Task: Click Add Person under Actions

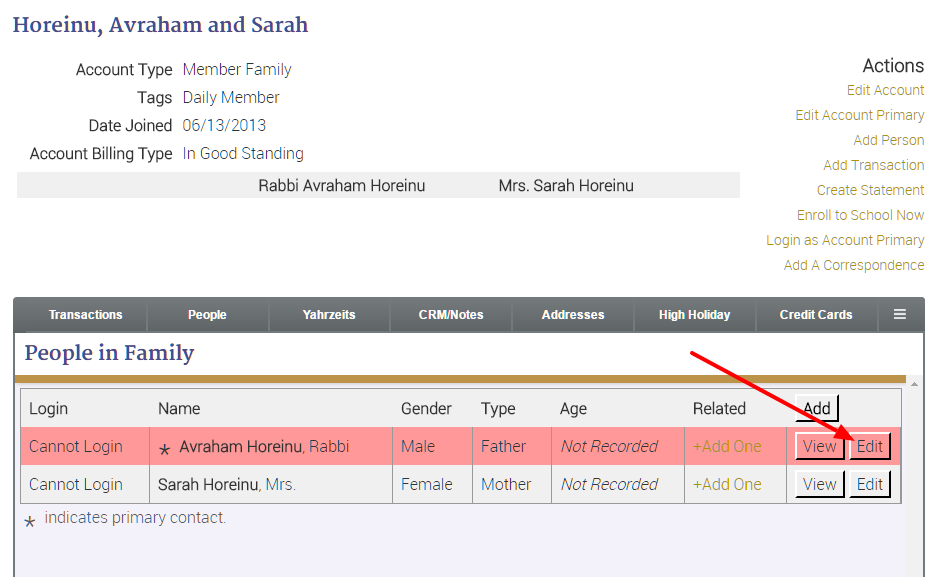Action: pyautogui.click(x=889, y=140)
